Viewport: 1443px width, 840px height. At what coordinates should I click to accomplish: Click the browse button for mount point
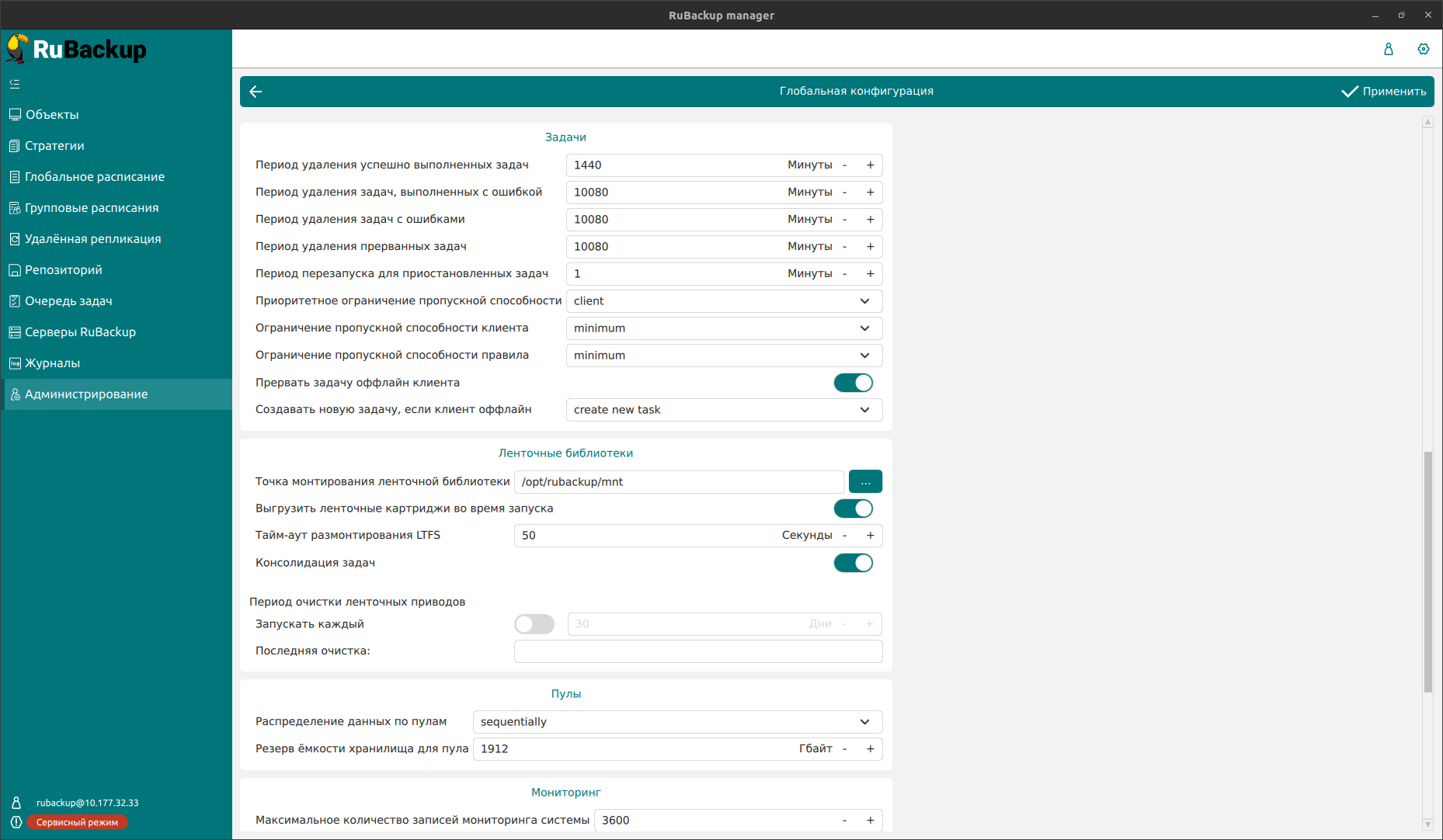click(x=865, y=482)
